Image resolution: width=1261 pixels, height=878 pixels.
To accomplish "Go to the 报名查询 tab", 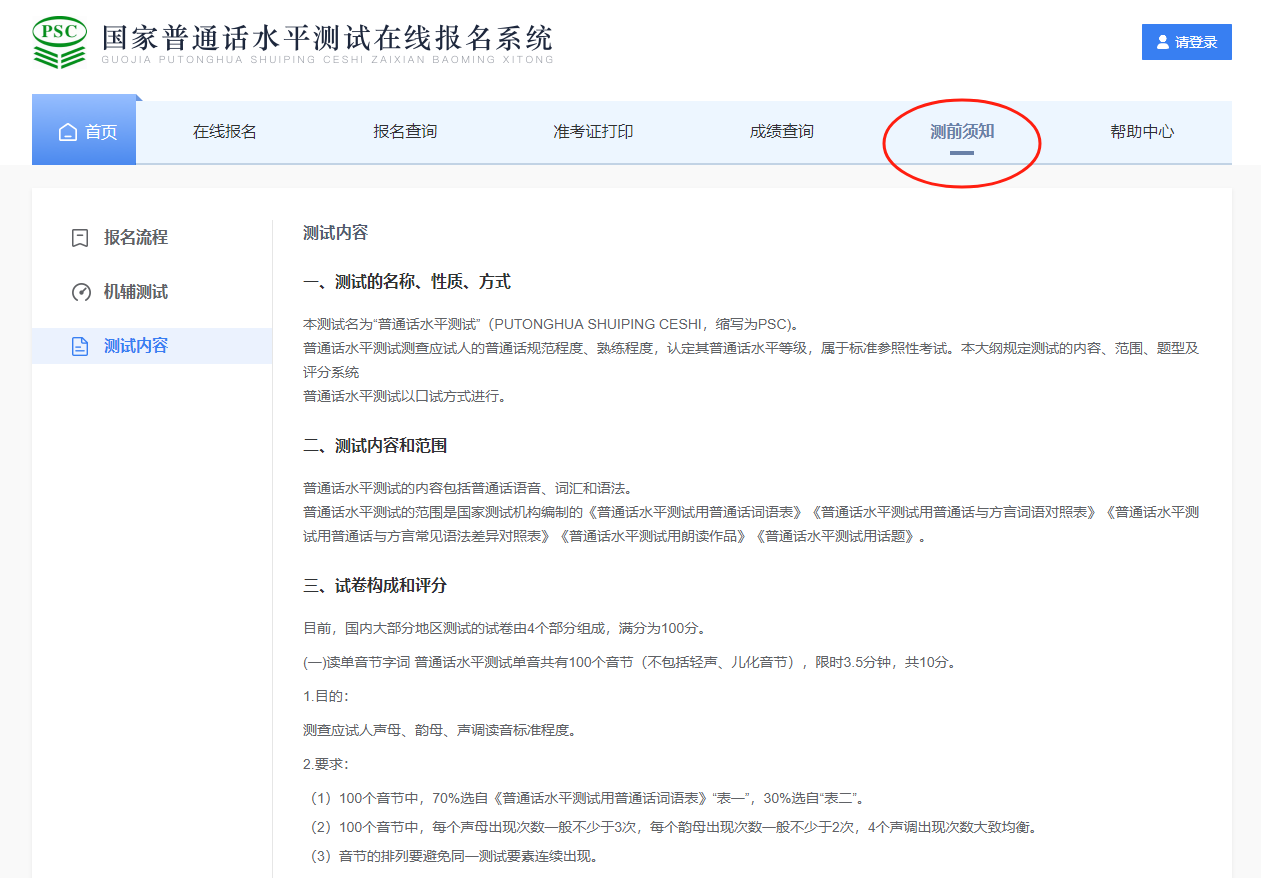I will (405, 132).
